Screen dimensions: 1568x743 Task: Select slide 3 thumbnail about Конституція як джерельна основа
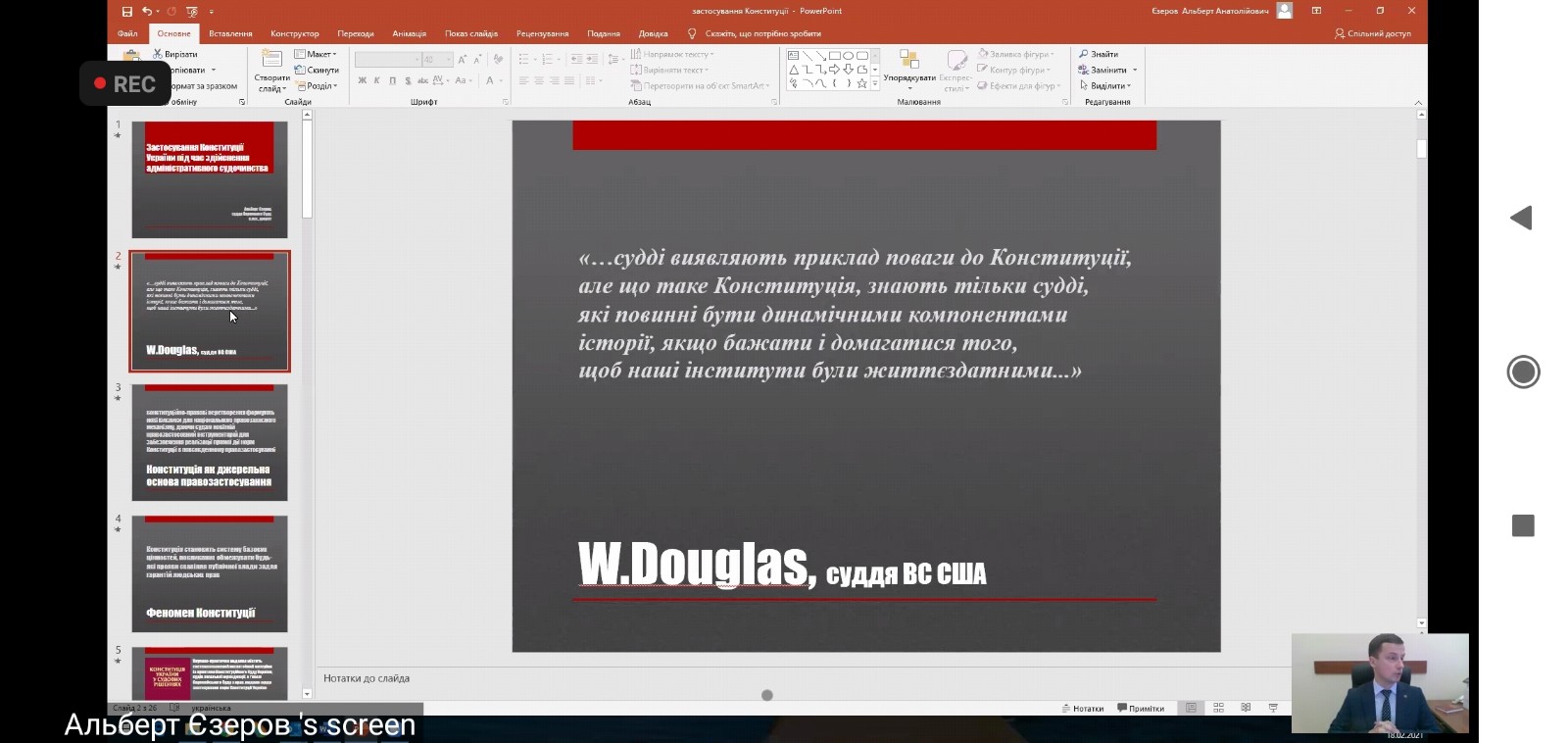pos(210,442)
